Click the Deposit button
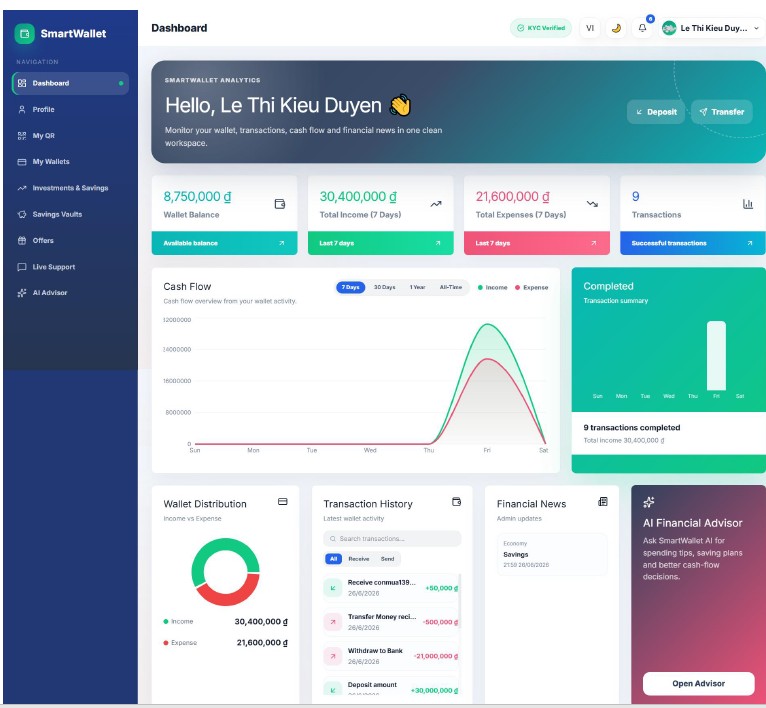766x708 pixels. [x=656, y=112]
